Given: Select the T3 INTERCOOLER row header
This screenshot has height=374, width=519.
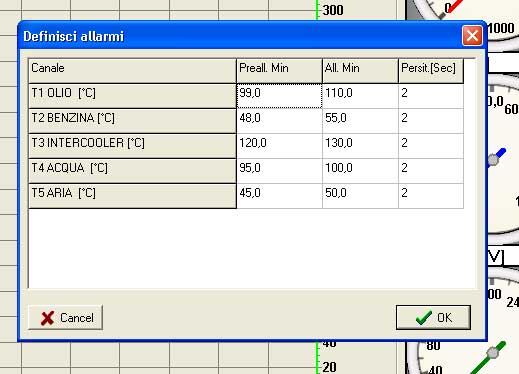Looking at the screenshot, I should coord(132,146).
